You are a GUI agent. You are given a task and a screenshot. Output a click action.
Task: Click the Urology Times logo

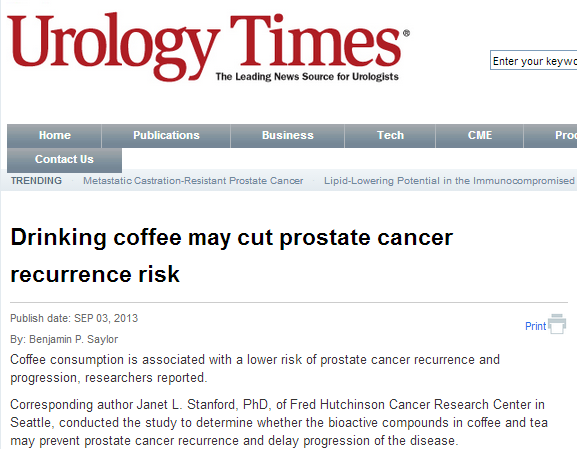(x=208, y=47)
